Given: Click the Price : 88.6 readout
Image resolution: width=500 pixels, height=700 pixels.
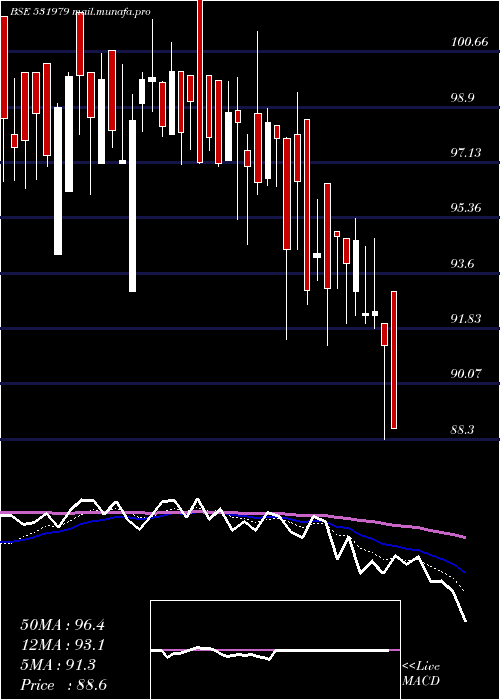Looking at the screenshot, I should point(63,685).
